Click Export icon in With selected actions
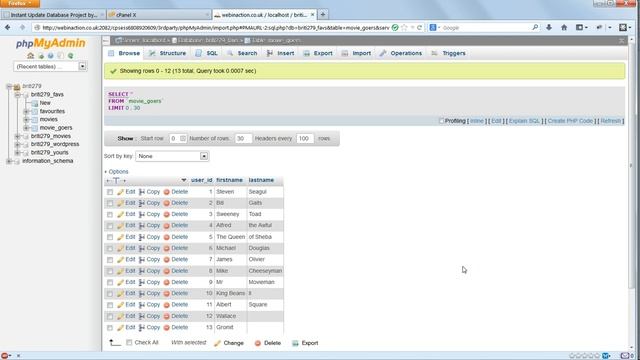The image size is (640, 360). tap(295, 343)
